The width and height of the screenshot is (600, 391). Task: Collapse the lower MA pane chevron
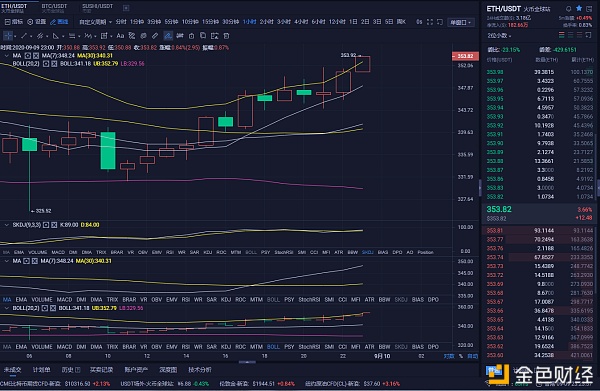click(7, 261)
